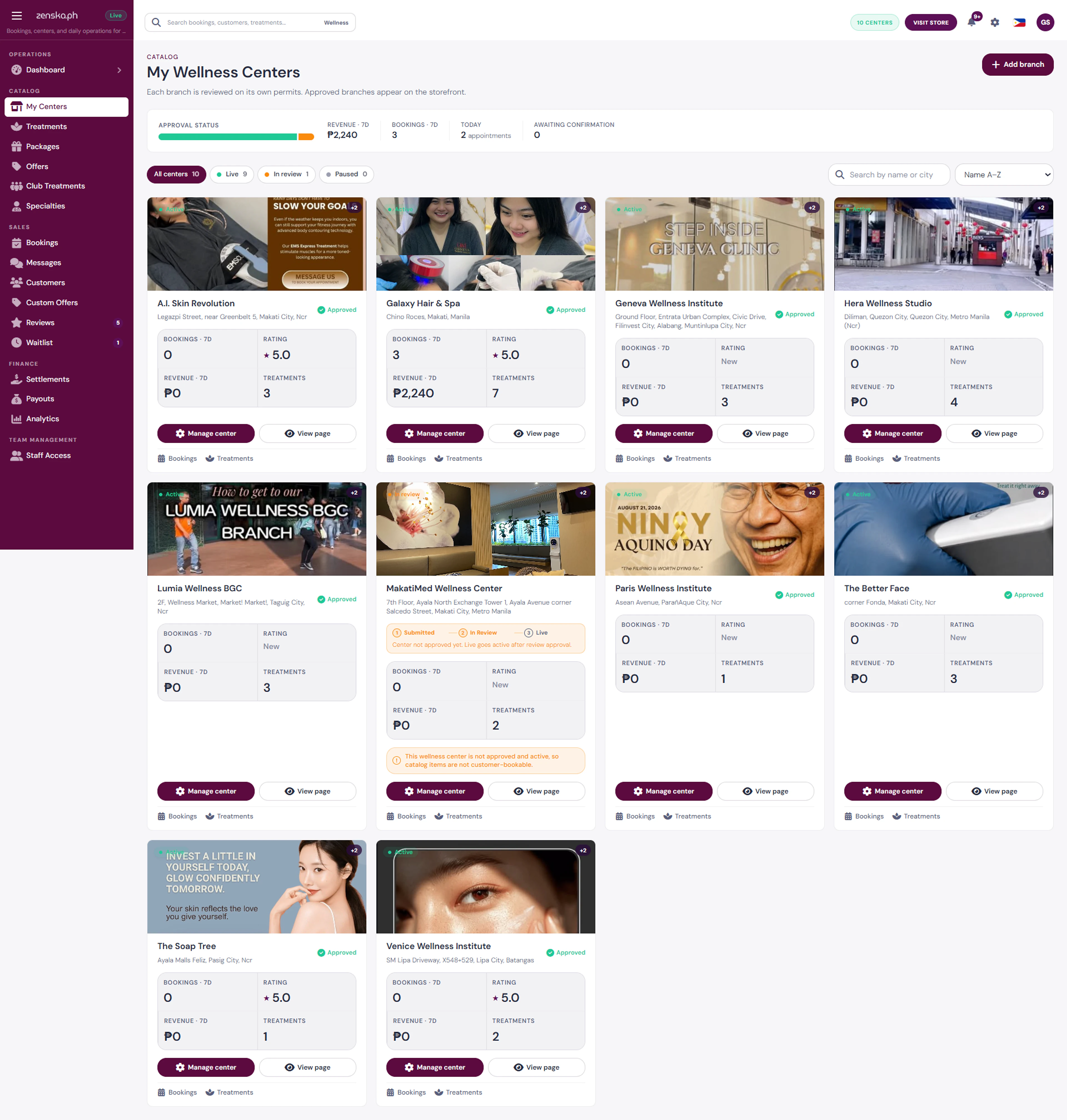The width and height of the screenshot is (1067, 1120).
Task: Manage center for MakatiMed Wellness Center
Action: 435,791
